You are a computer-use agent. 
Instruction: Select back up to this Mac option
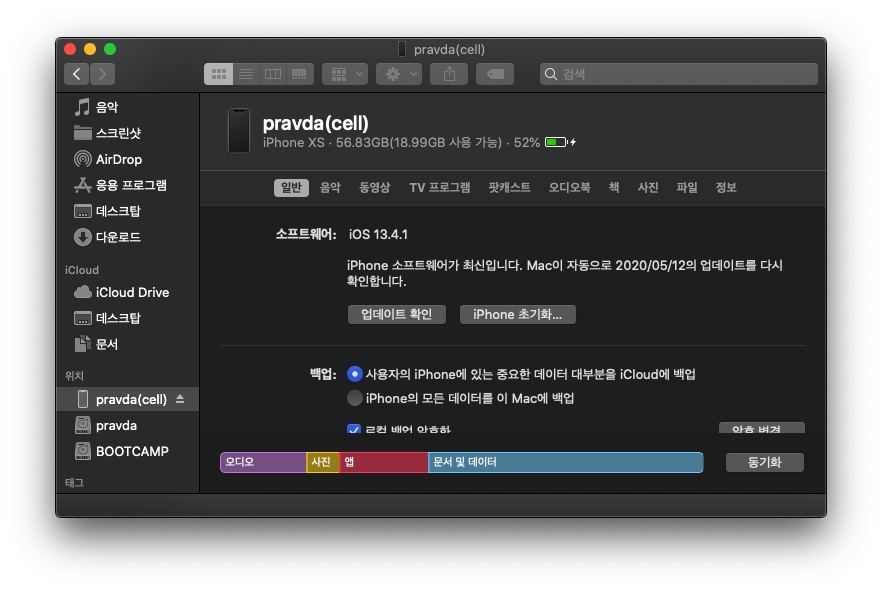tap(354, 398)
